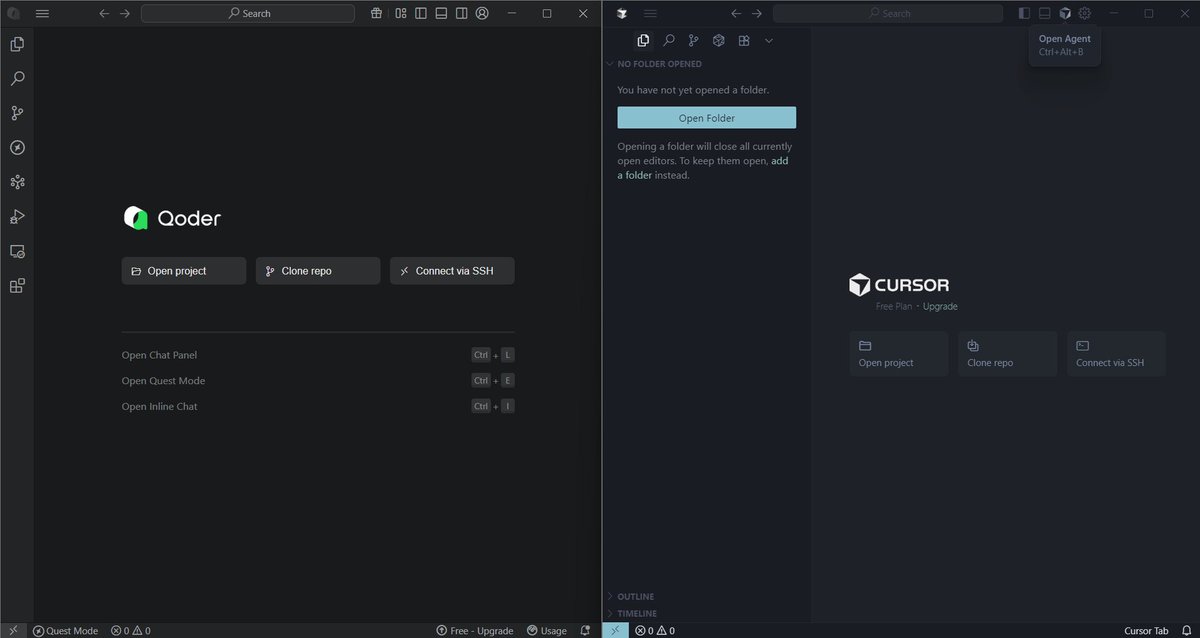Click the Upgrade link under the Cursor logo

940,307
